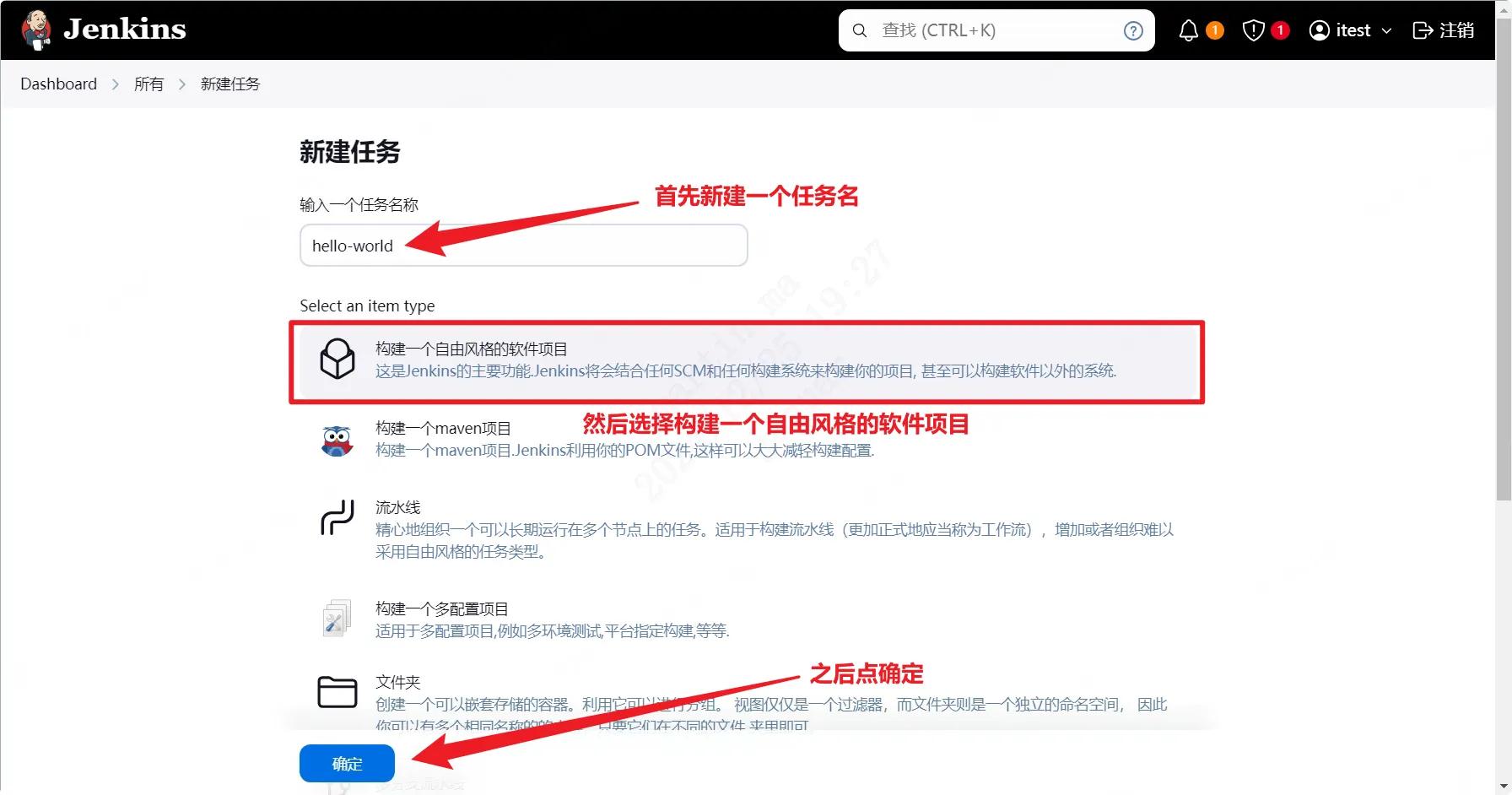Click the task name field containing hello-world
Image resolution: width=1512 pixels, height=795 pixels.
click(524, 246)
